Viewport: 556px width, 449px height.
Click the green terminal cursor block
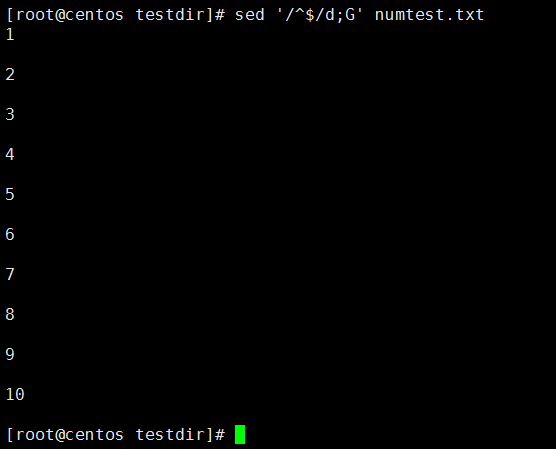tap(240, 434)
